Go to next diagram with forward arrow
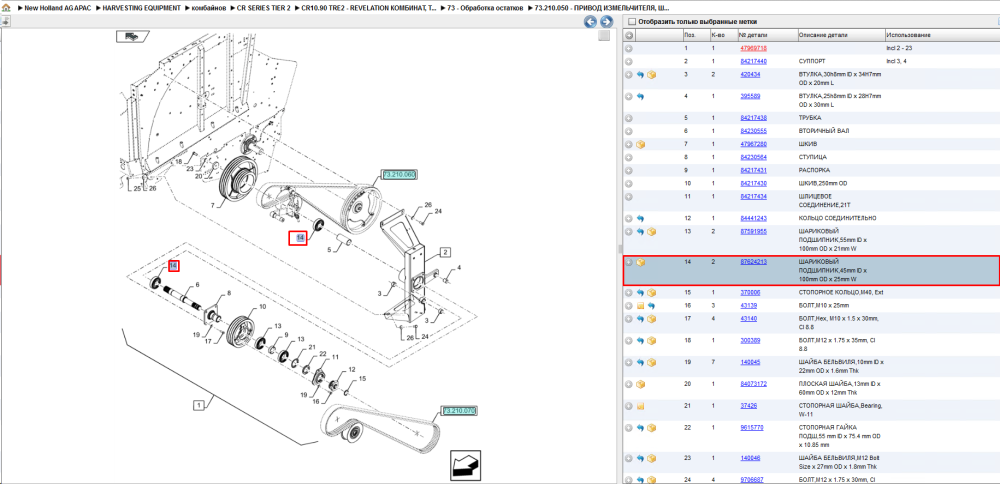The height and width of the screenshot is (484, 1000). click(606, 22)
